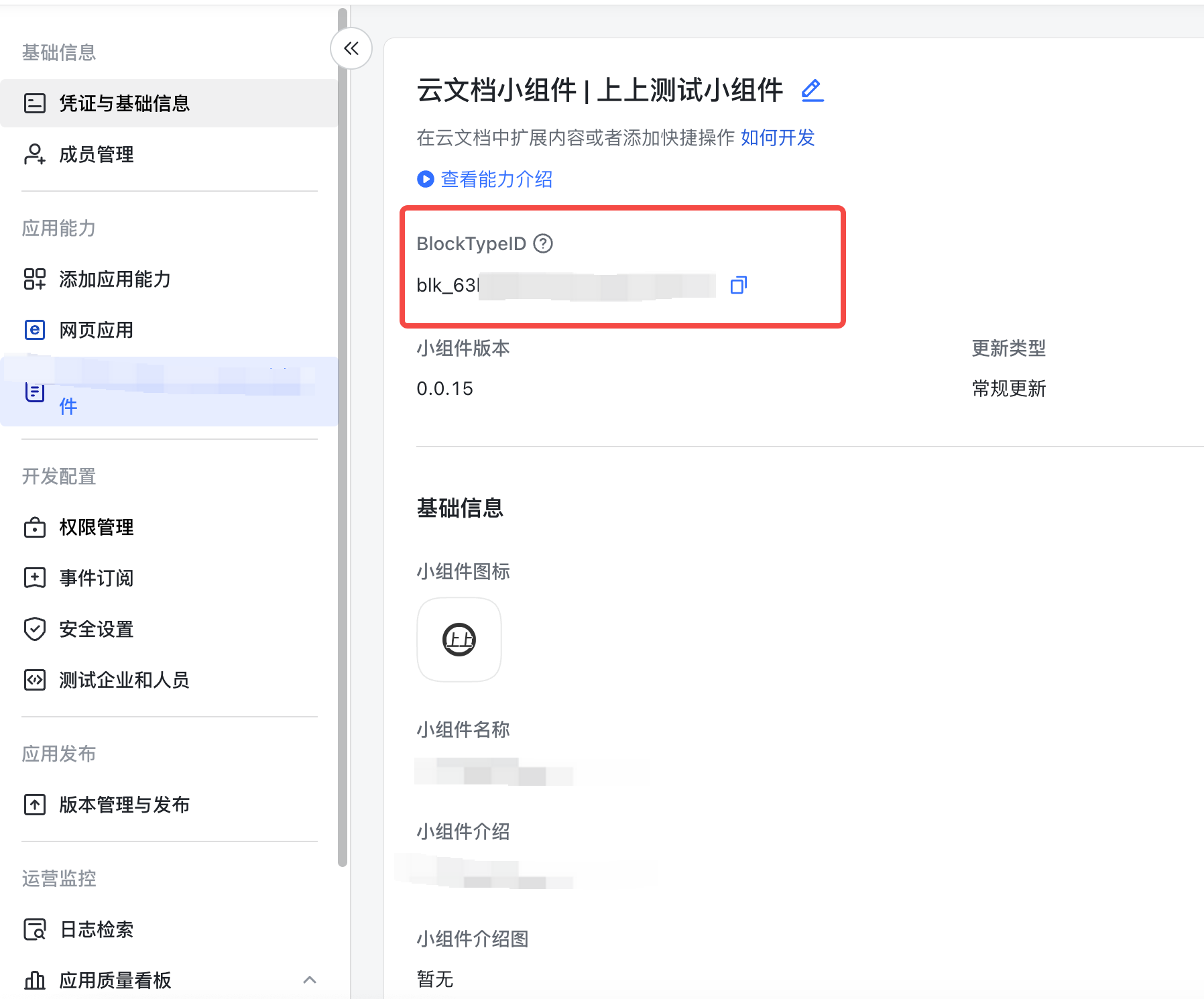1204x999 pixels.
Task: Open the 如何开发 link
Action: [778, 137]
